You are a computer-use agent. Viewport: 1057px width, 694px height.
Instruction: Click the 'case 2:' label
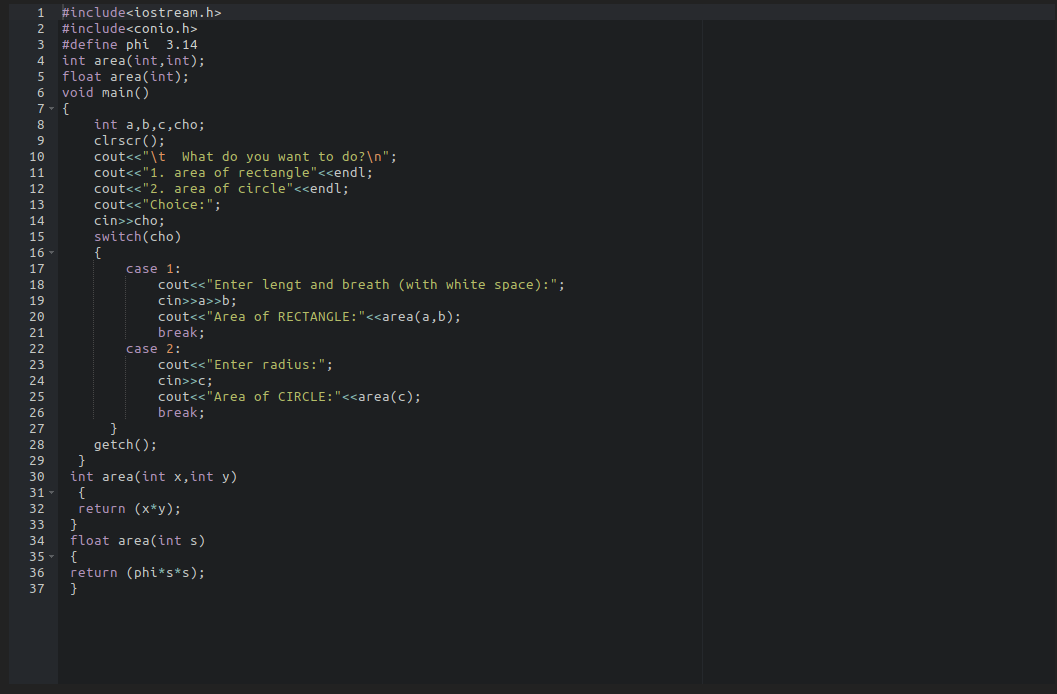click(153, 349)
